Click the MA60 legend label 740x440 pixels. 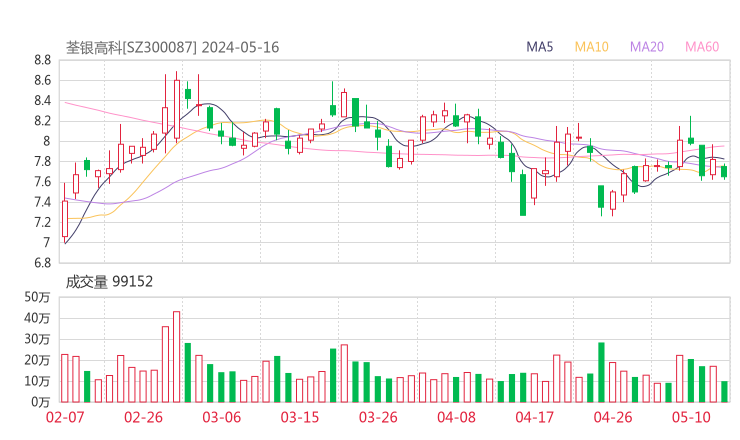point(702,47)
